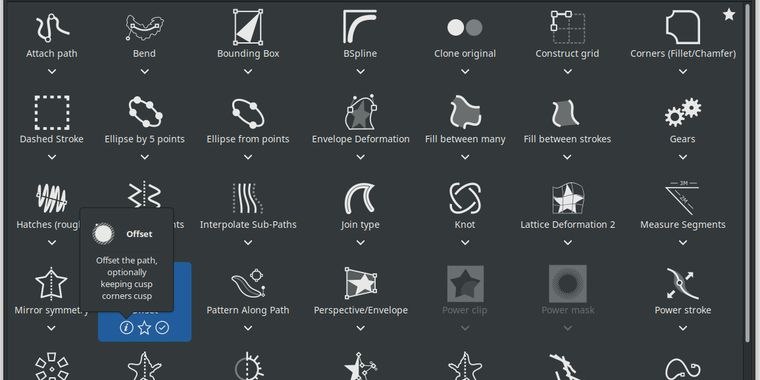Choose the Join type effect icon
This screenshot has width=760, height=380.
pyautogui.click(x=360, y=198)
